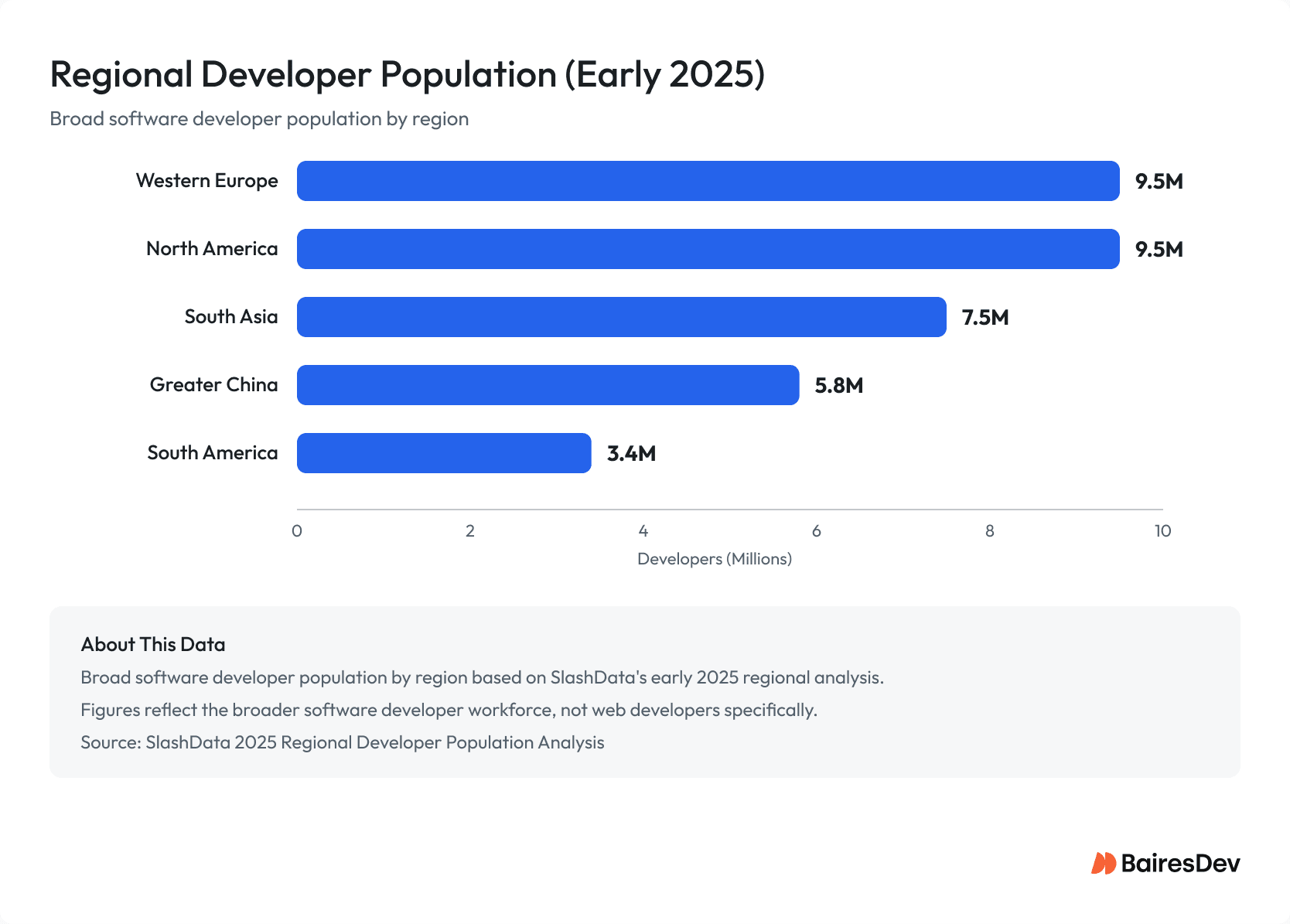Click the North America label
This screenshot has width=1290, height=924.
(212, 248)
